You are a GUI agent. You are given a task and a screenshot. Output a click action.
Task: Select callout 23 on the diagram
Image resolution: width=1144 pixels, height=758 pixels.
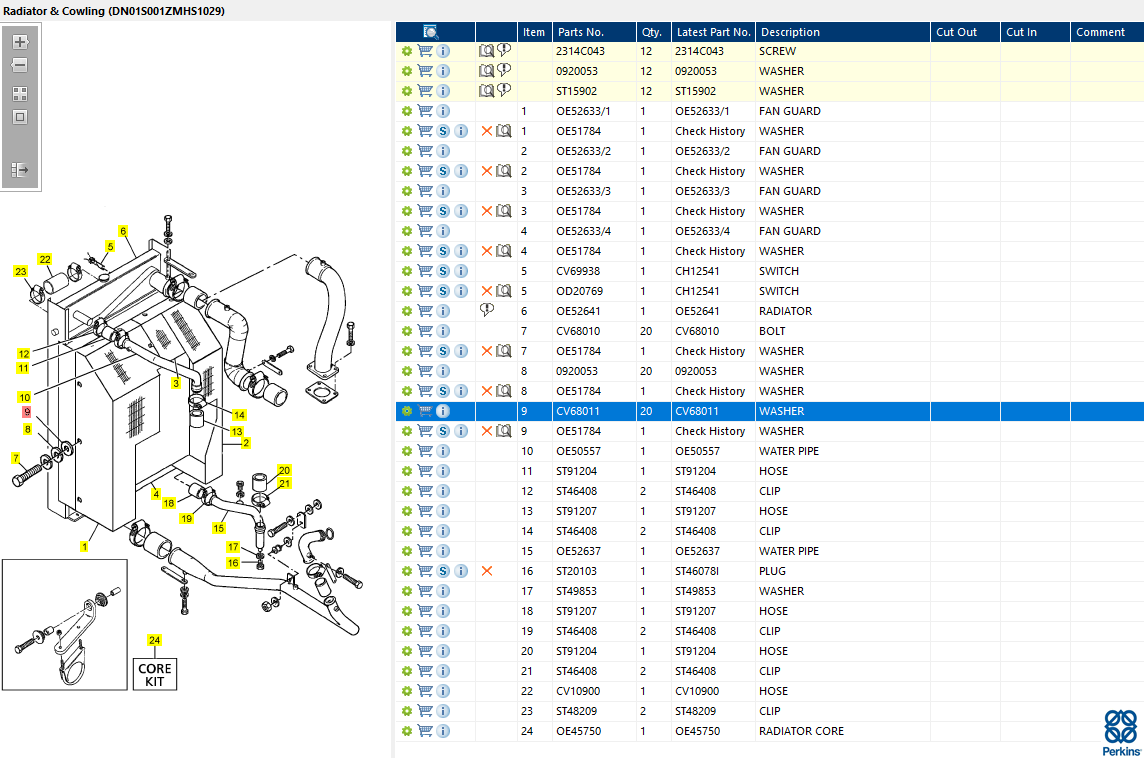point(20,271)
